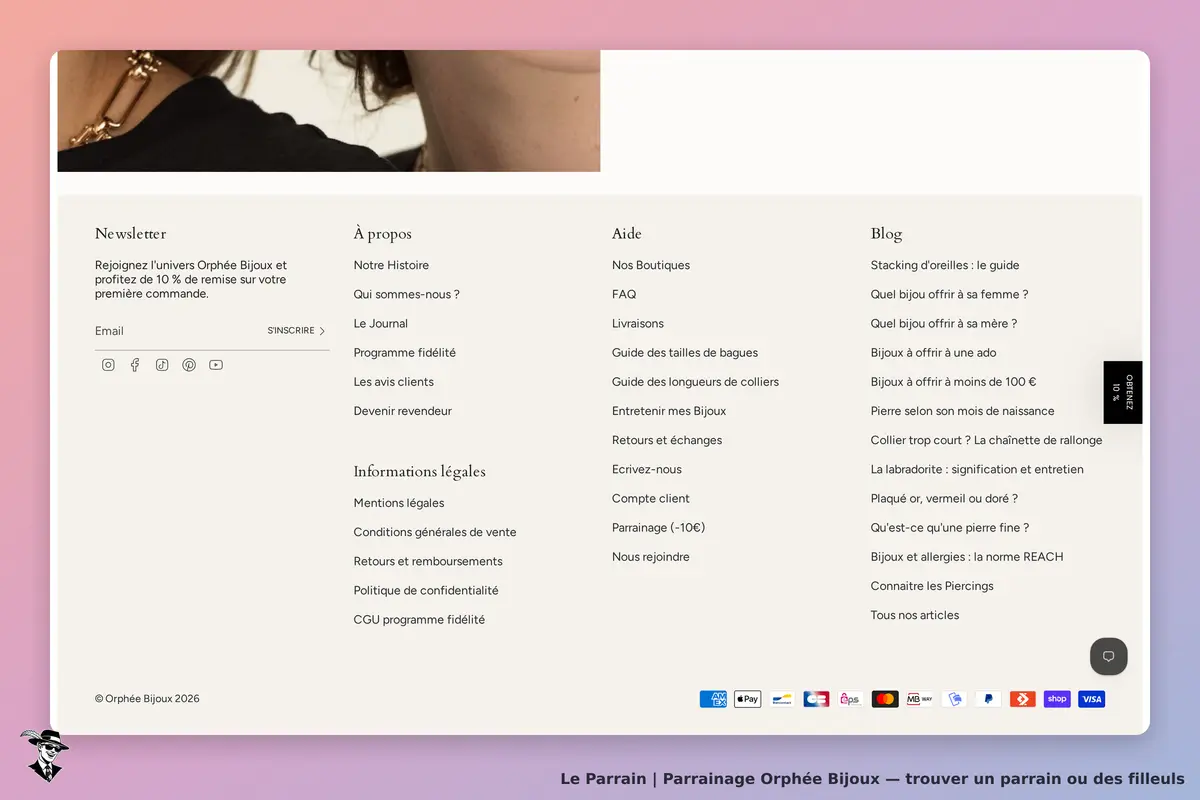This screenshot has width=1200, height=800.
Task: Click the PayPal payment icon
Action: (x=988, y=699)
